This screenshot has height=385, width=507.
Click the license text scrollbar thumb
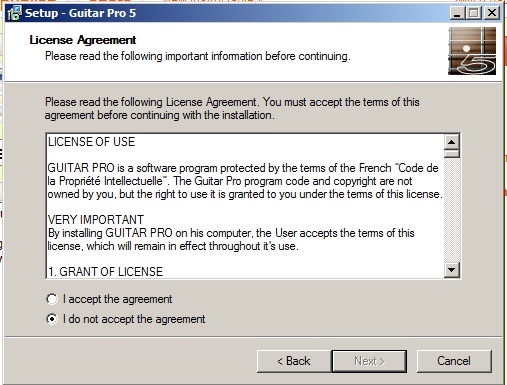(x=452, y=154)
